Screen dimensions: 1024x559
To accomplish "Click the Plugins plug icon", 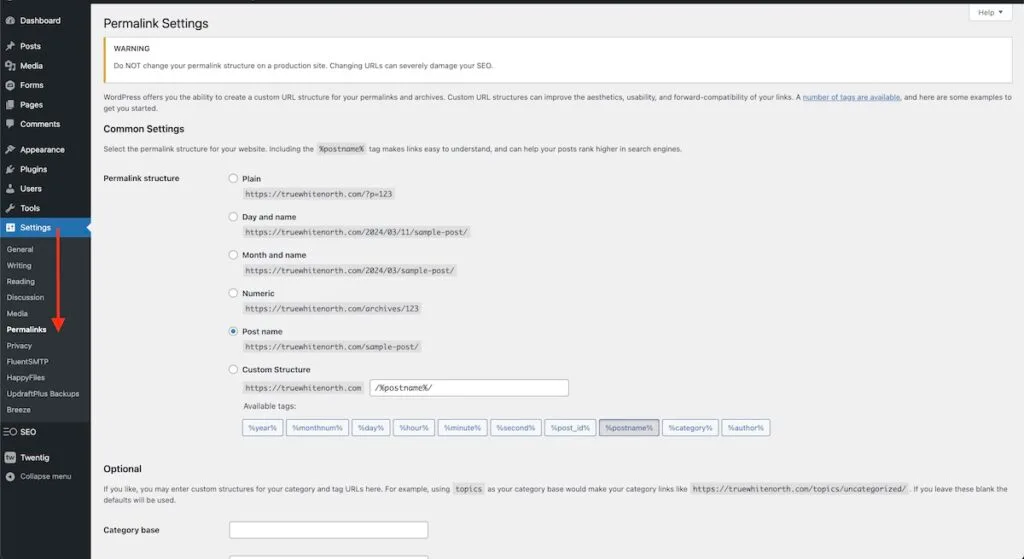I will click(10, 169).
